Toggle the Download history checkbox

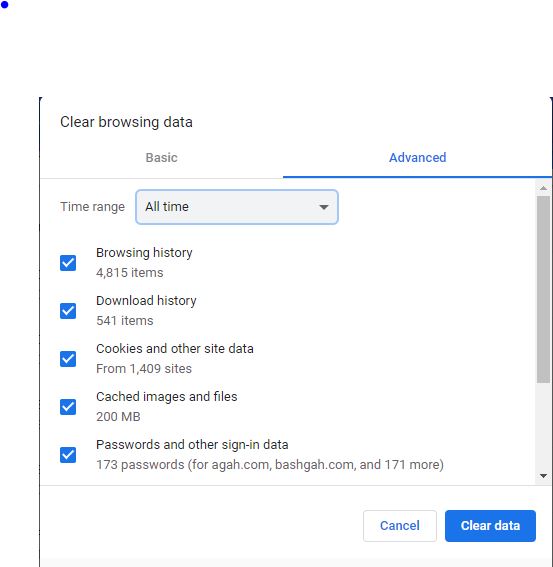pos(68,311)
